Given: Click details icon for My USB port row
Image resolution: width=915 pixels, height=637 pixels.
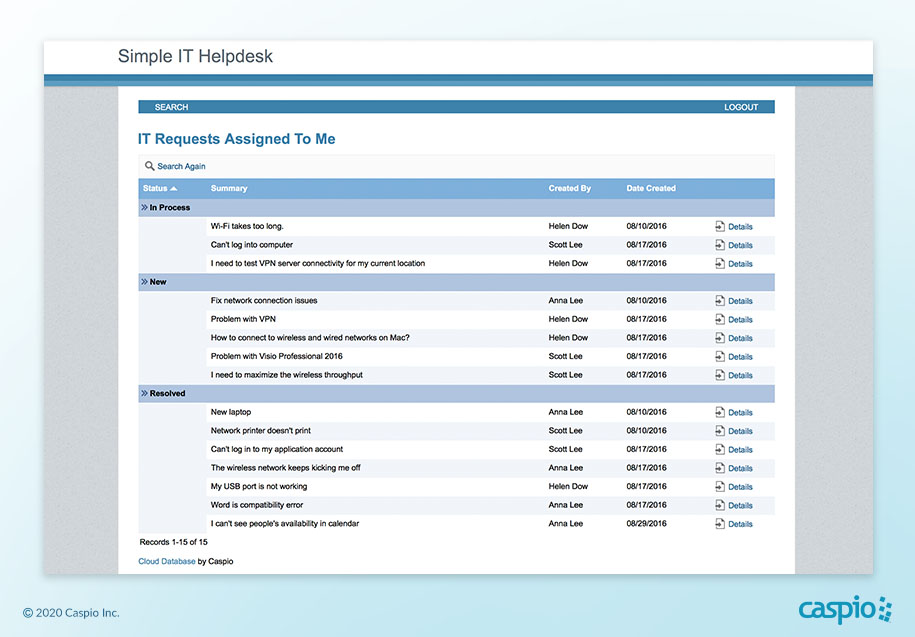Looking at the screenshot, I should pyautogui.click(x=719, y=487).
